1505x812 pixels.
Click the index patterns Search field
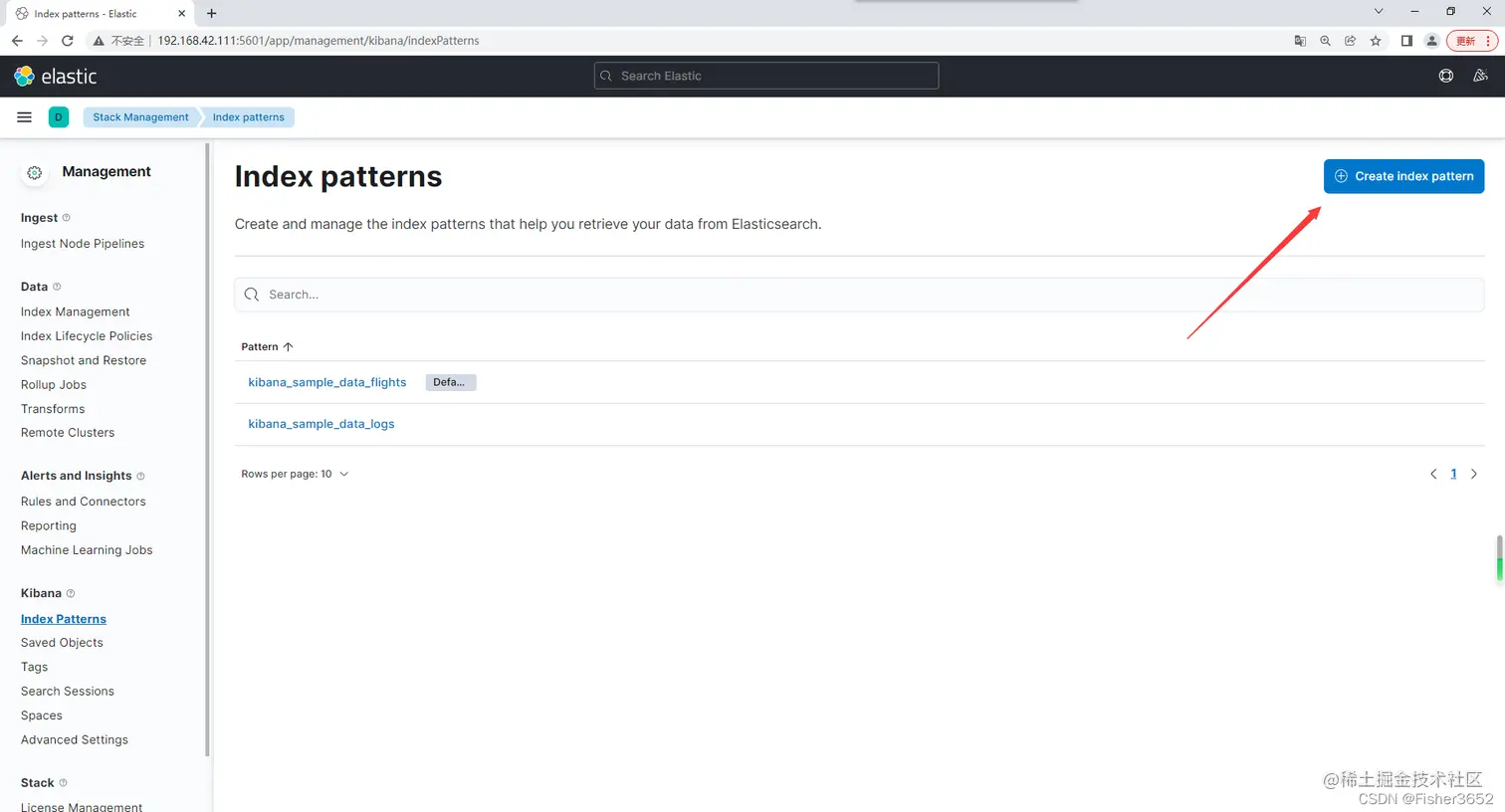(x=859, y=295)
